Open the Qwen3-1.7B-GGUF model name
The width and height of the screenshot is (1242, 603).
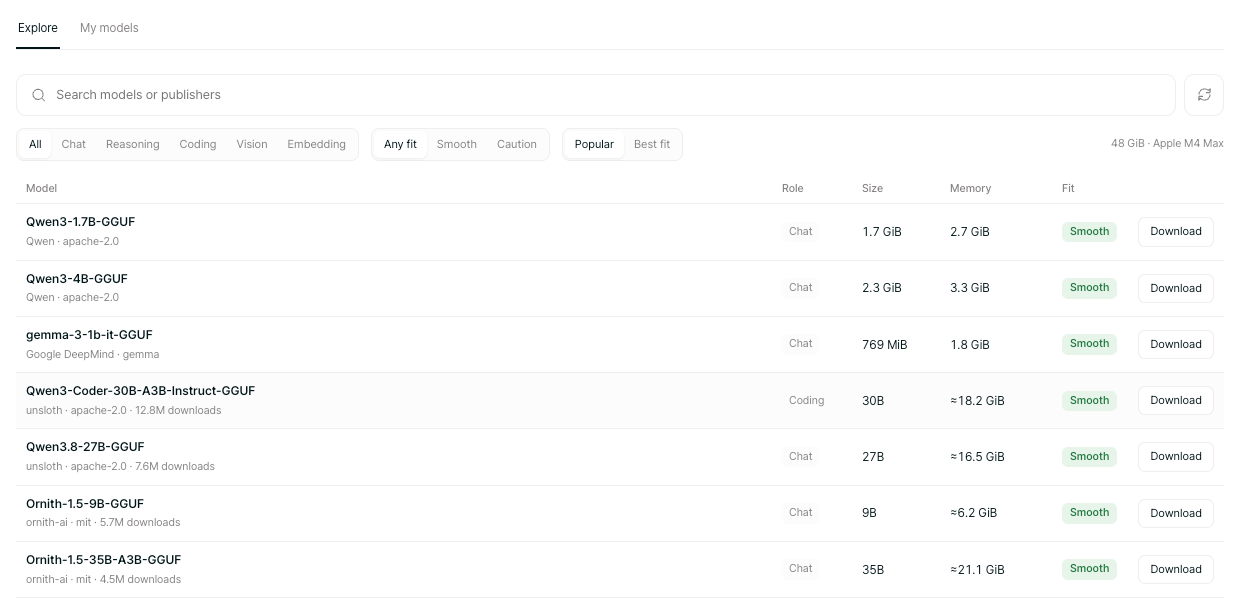tap(80, 222)
